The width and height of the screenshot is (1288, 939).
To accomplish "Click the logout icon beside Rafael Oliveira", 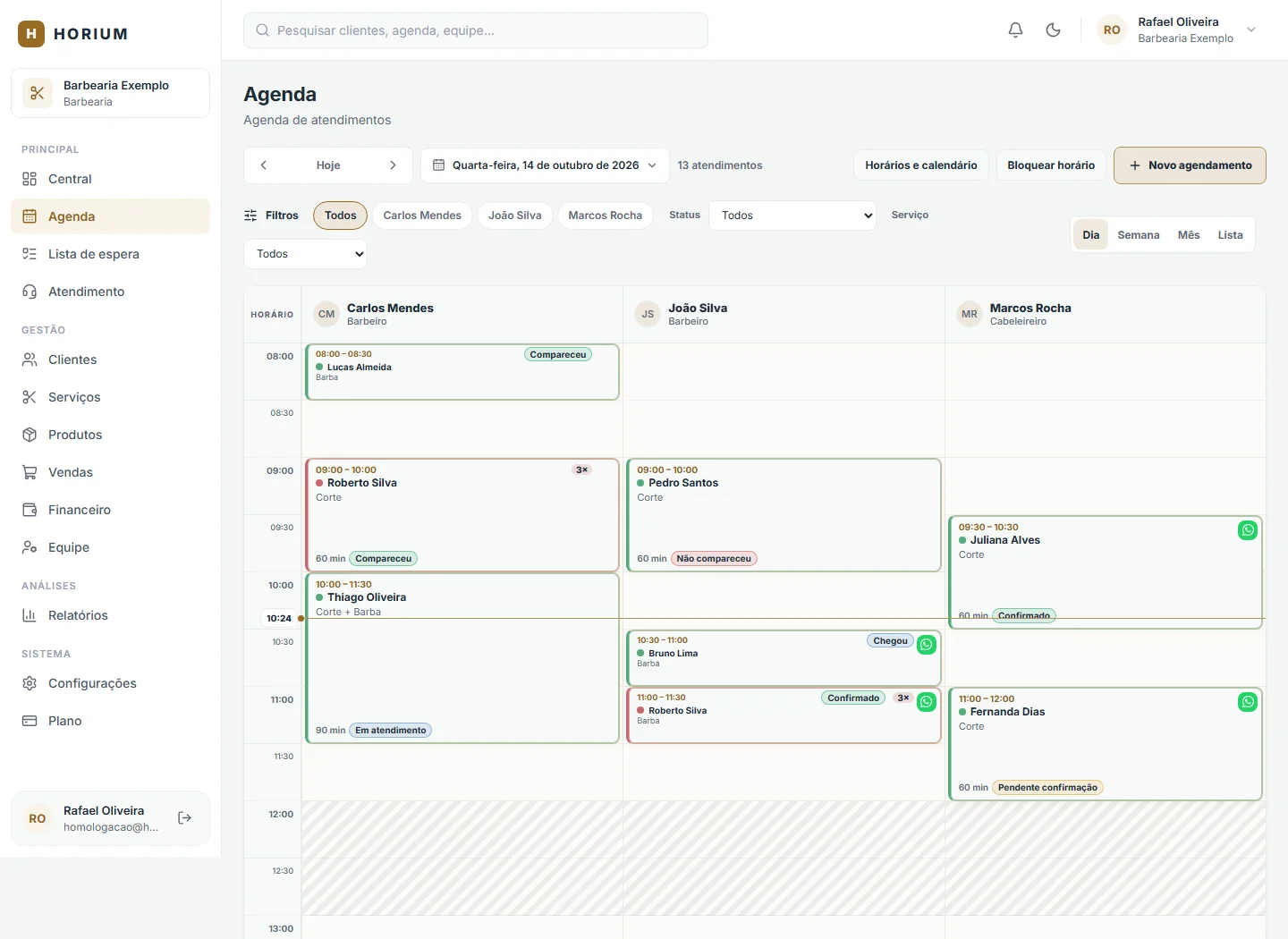I will pos(185,818).
